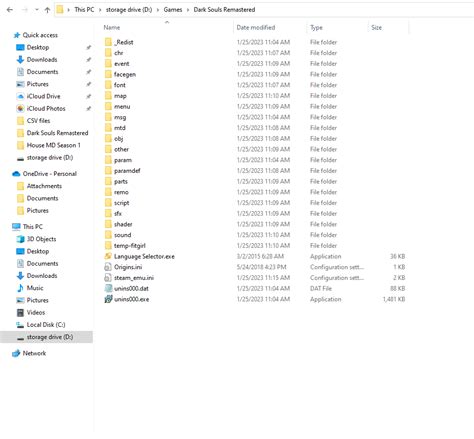Open House MD Season 1 folder

click(x=53, y=145)
